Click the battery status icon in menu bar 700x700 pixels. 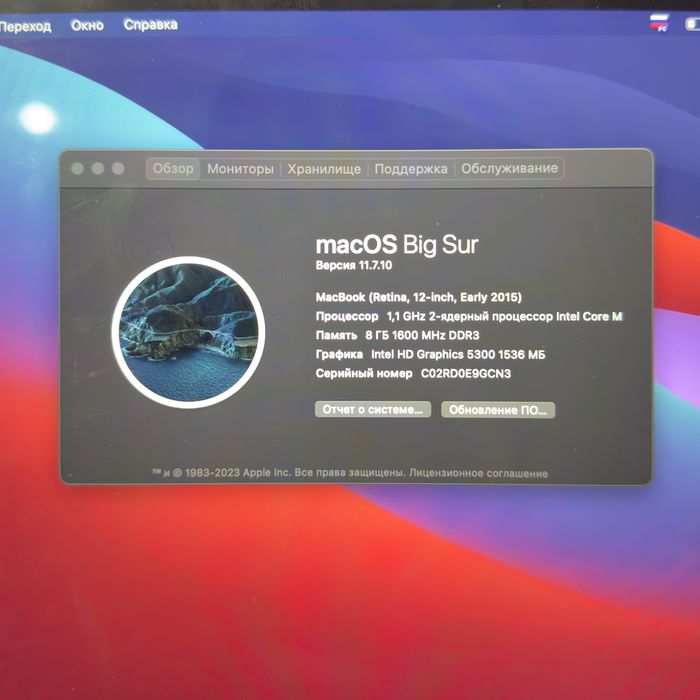[692, 25]
